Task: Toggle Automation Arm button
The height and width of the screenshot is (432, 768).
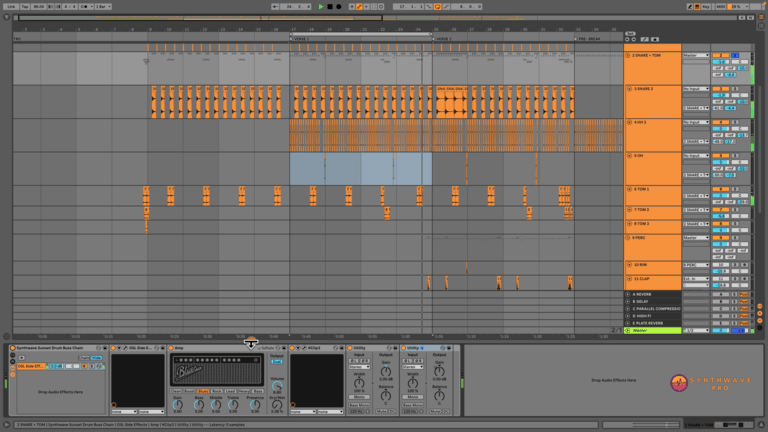Action: pyautogui.click(x=359, y=7)
